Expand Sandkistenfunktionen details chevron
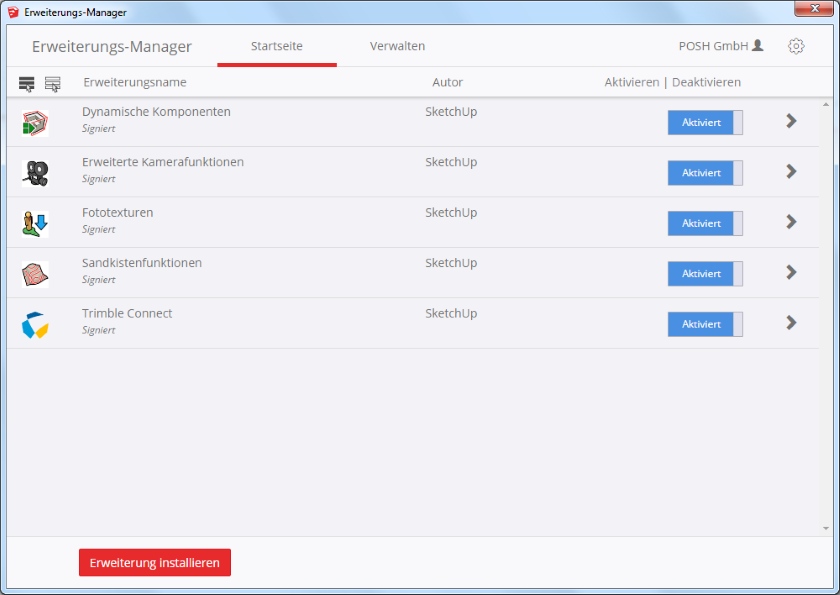Screen dimensions: 840x595 point(791,272)
